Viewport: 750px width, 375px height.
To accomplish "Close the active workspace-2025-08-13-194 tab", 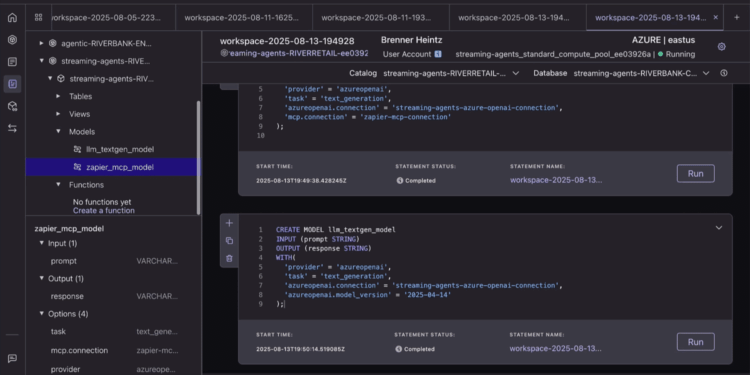I will pos(716,17).
